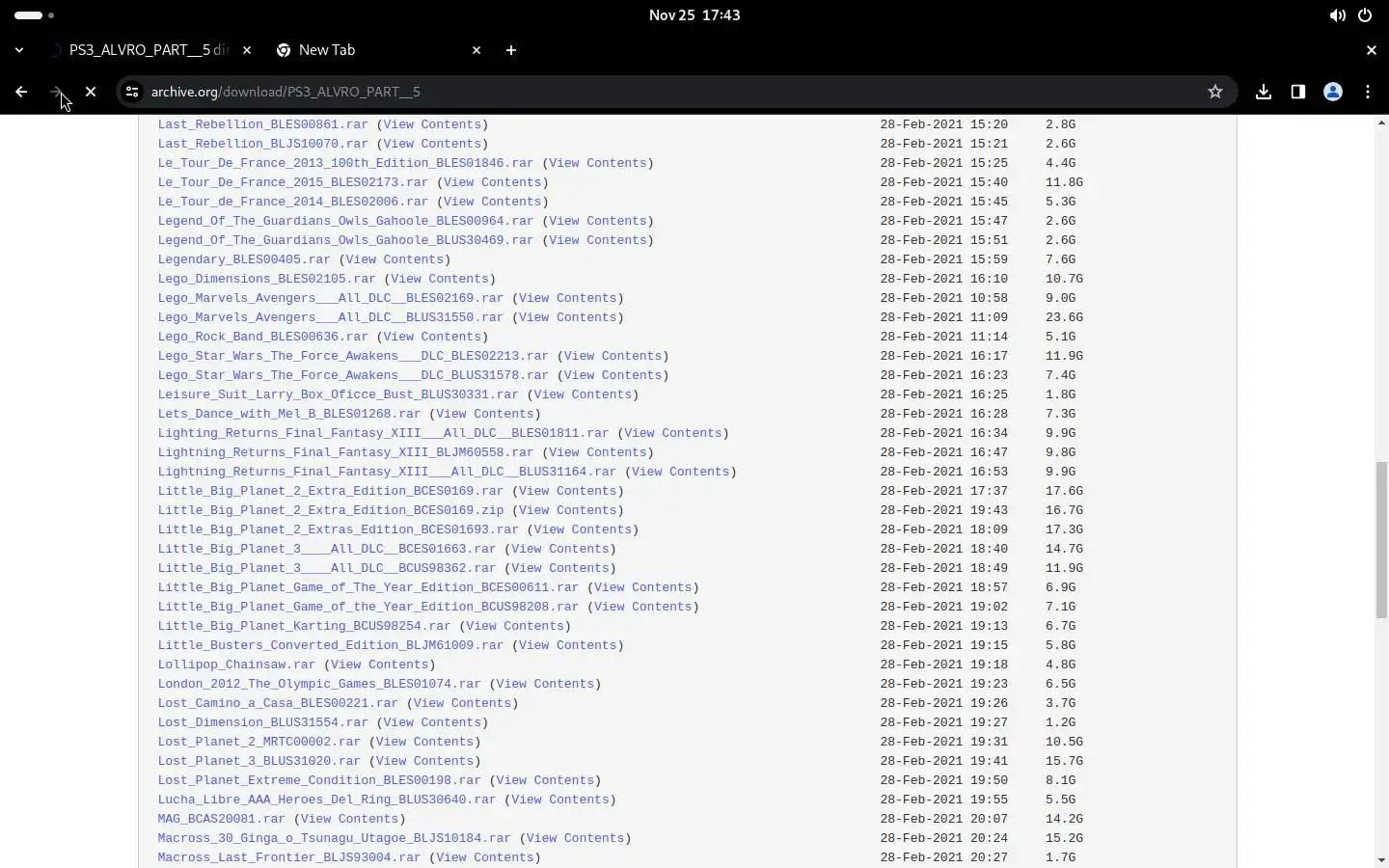
Task: Select the 17.6G size value
Action: pos(1064,491)
